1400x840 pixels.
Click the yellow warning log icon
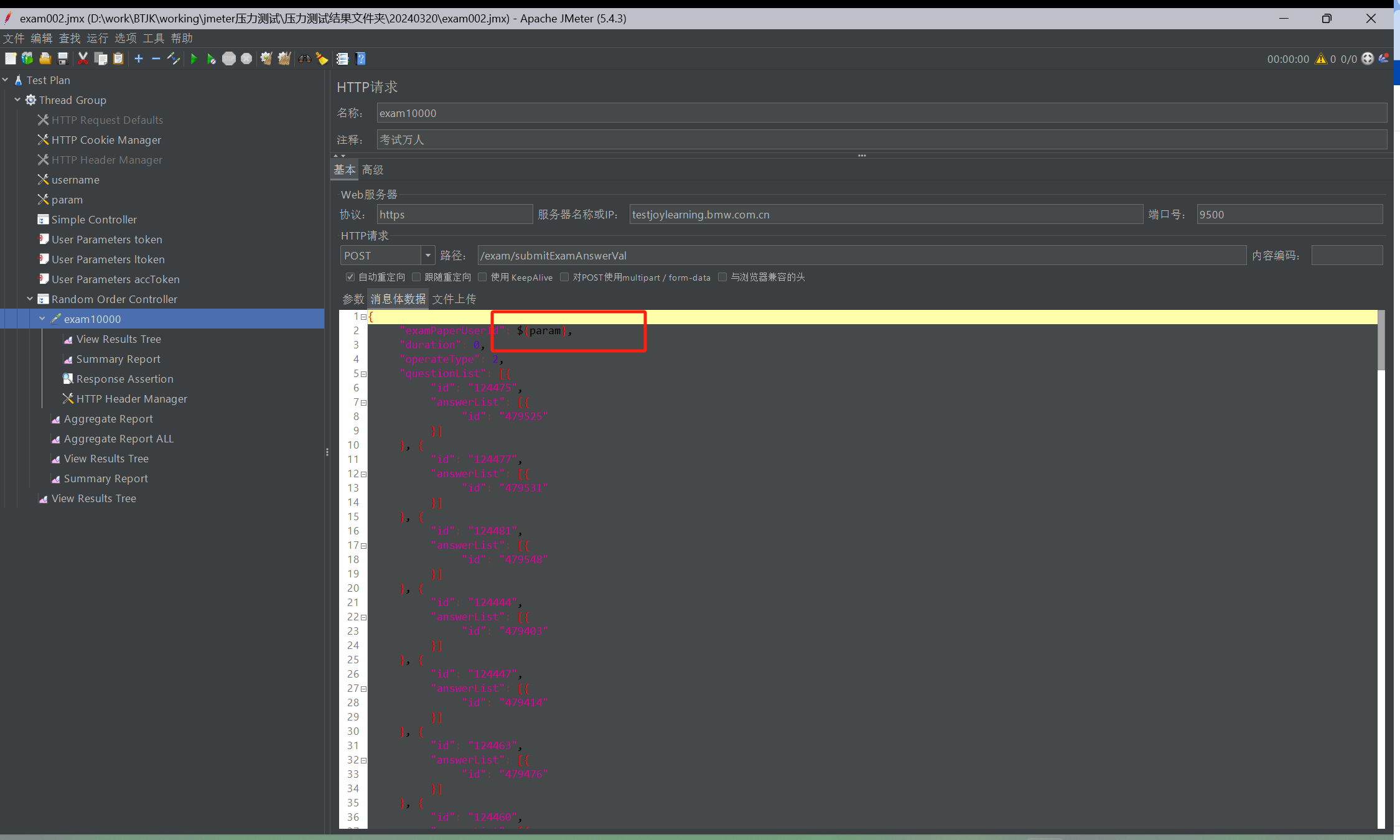click(x=1320, y=58)
